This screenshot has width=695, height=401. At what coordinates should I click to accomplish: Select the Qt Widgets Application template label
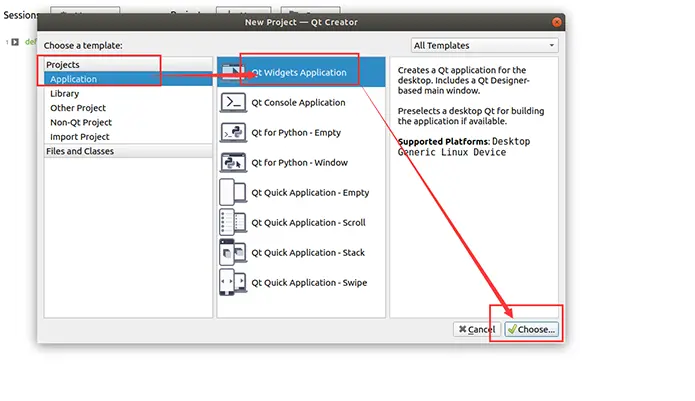(299, 72)
